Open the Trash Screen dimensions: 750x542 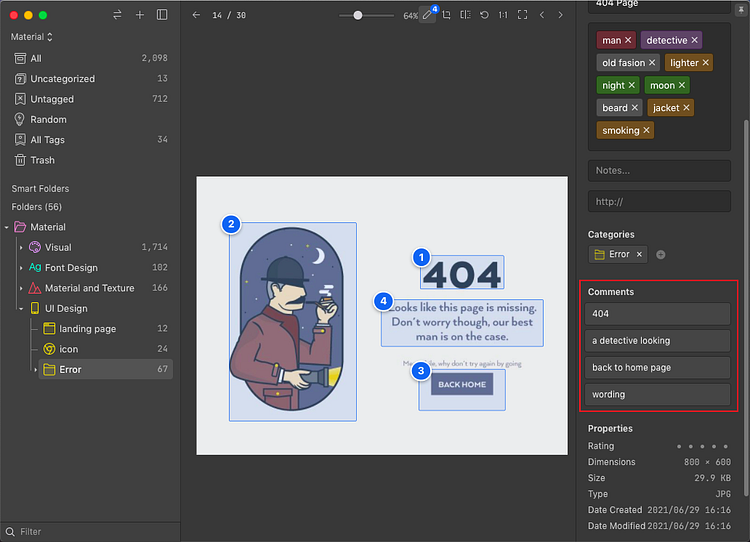90,160
